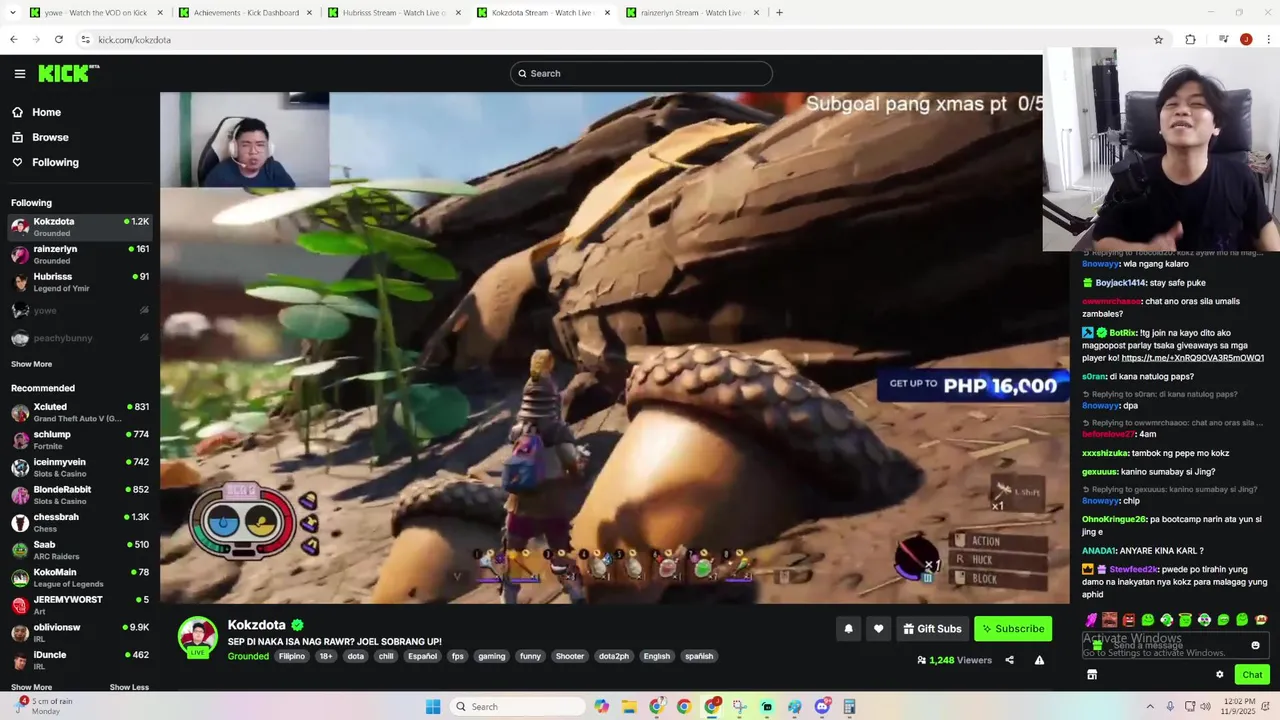Viewport: 1280px width, 720px height.
Task: Click the Subscribe button
Action: [x=1013, y=629]
